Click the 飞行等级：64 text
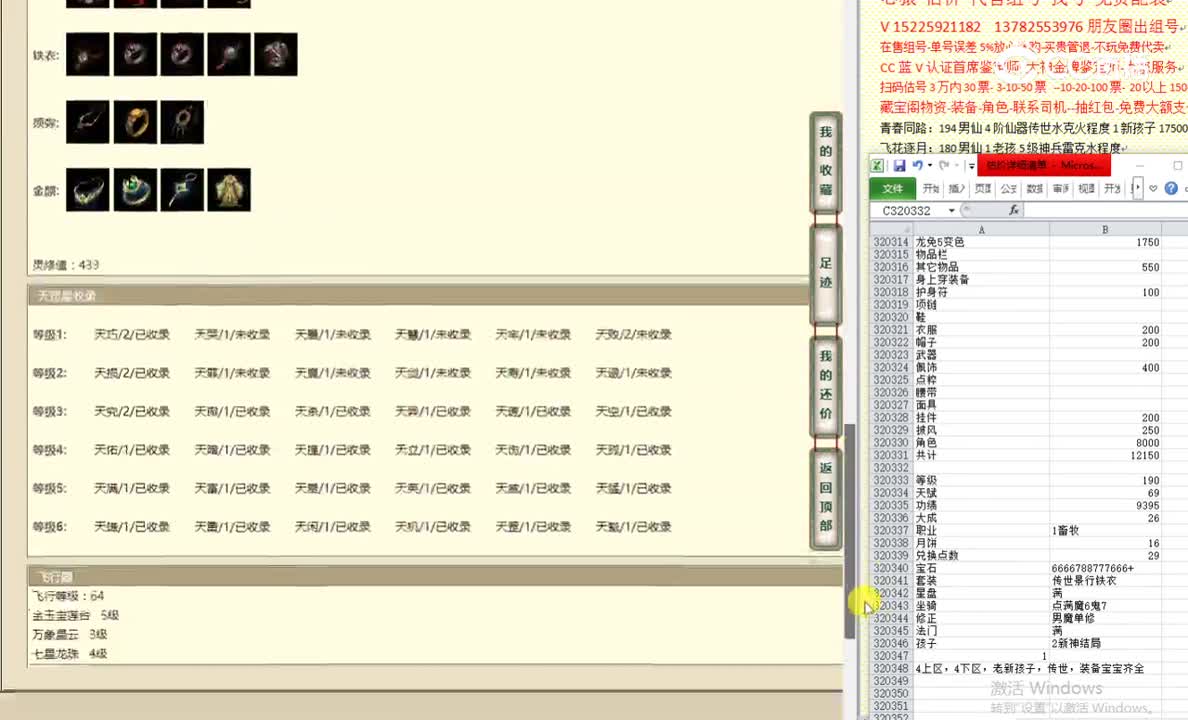1188x720 pixels. 68,596
